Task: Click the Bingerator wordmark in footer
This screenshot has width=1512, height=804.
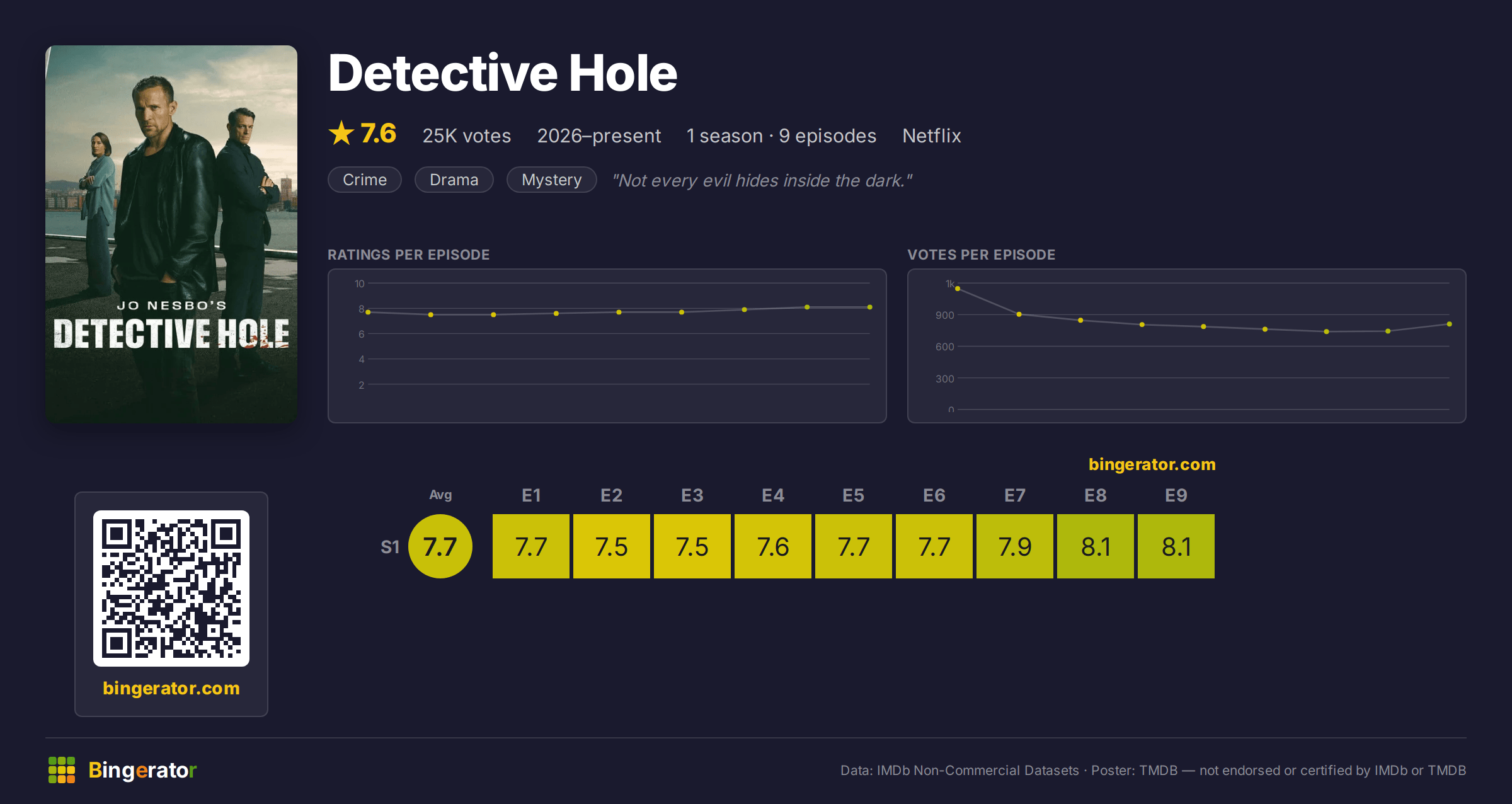Action: tap(142, 770)
